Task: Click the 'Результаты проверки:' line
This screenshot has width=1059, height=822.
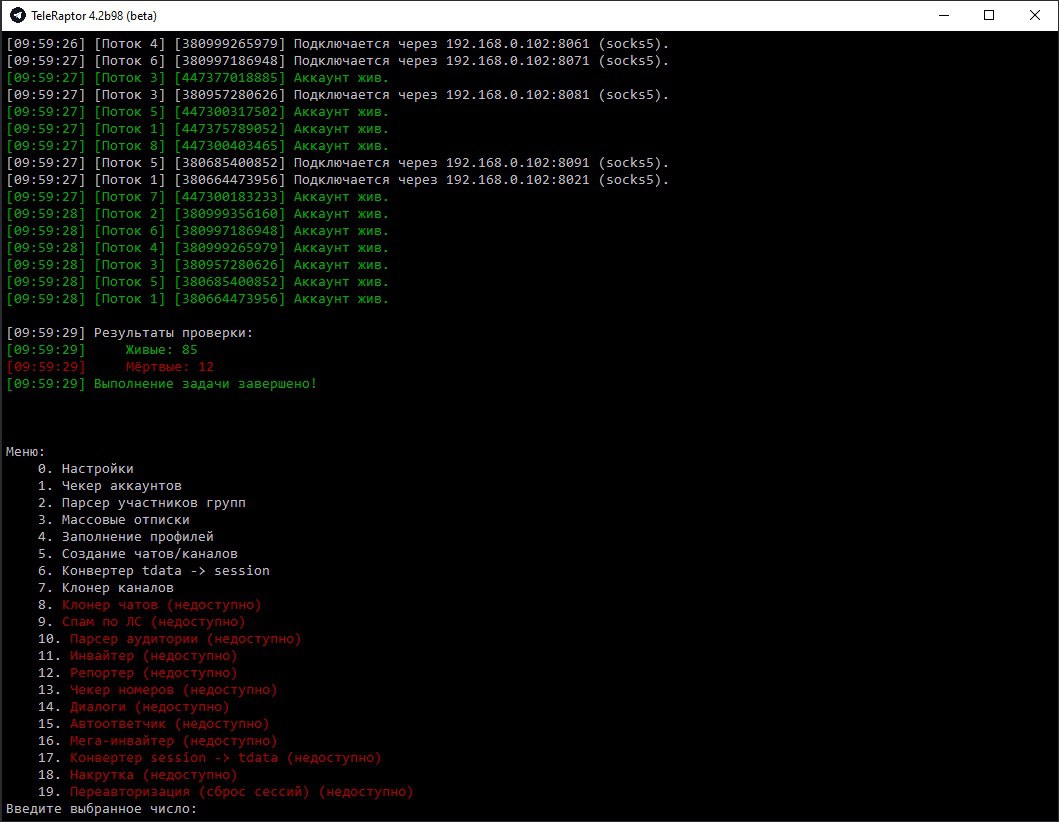Action: tap(130, 332)
